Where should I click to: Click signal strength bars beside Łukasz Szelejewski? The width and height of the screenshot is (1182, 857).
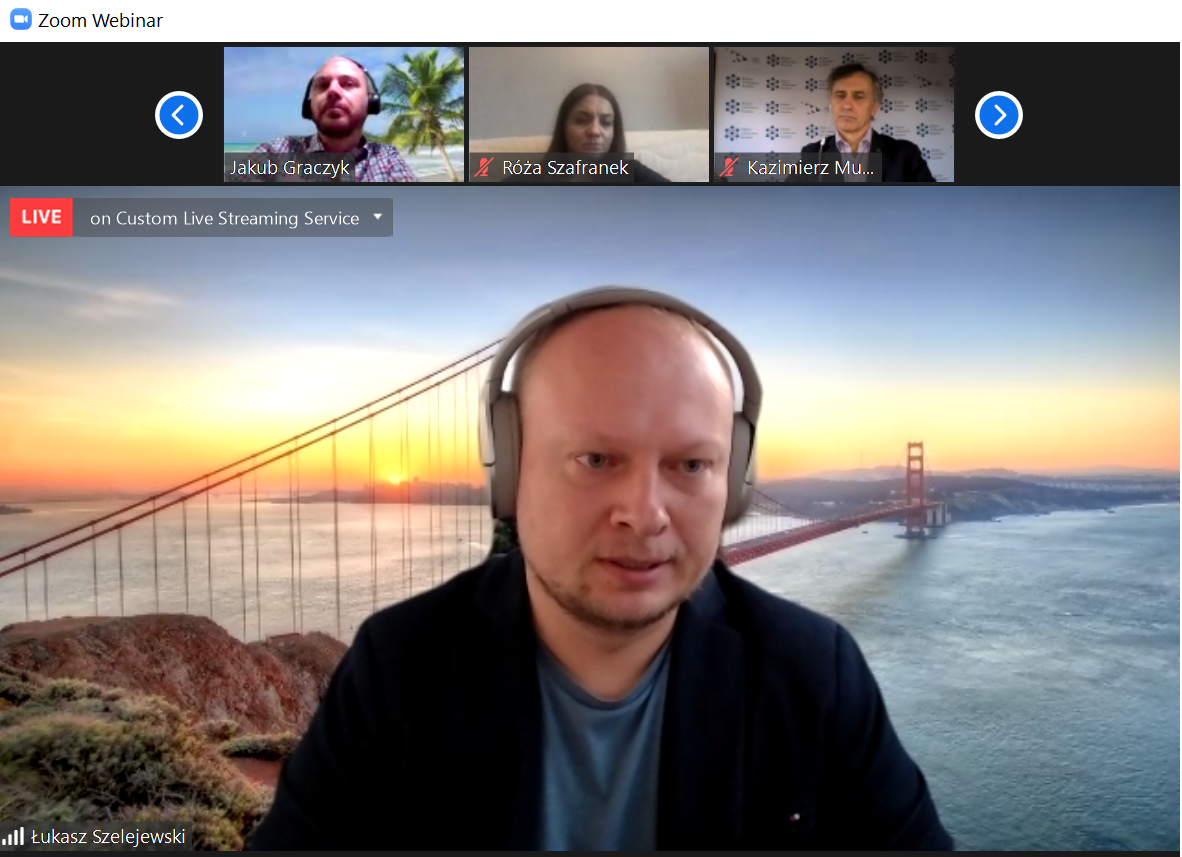13,836
